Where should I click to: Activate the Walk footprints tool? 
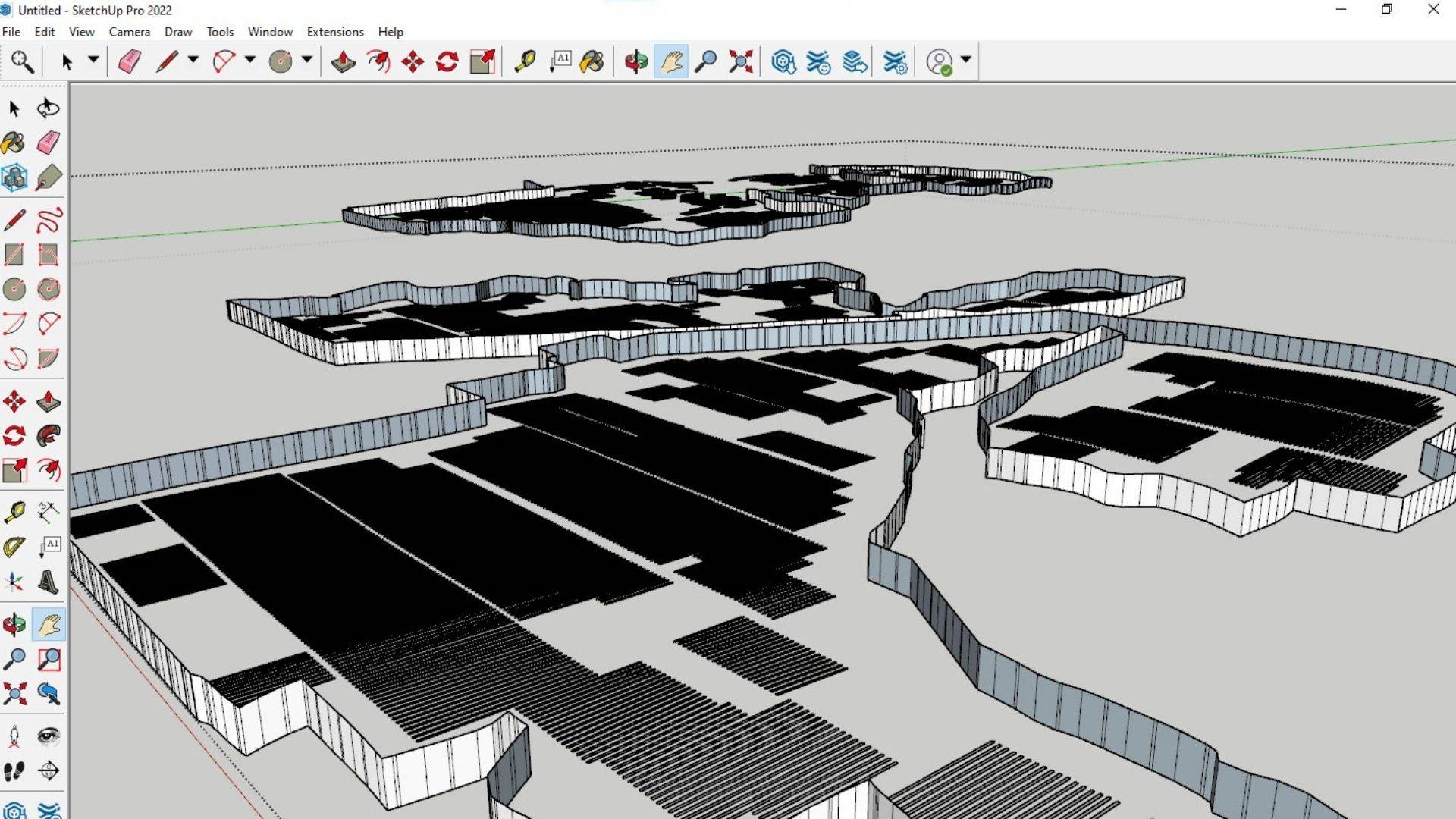point(14,770)
